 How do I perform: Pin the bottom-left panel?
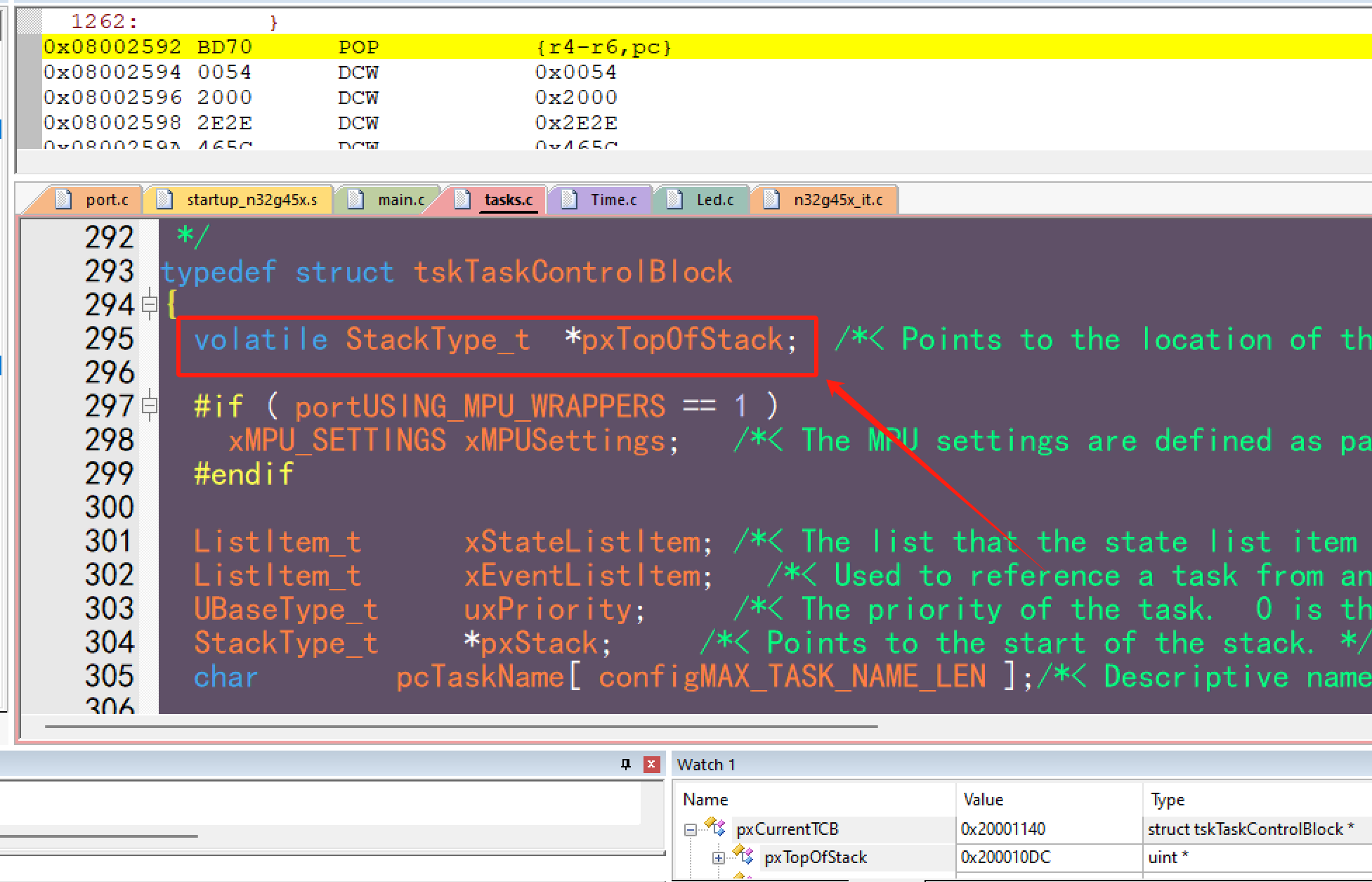626,765
